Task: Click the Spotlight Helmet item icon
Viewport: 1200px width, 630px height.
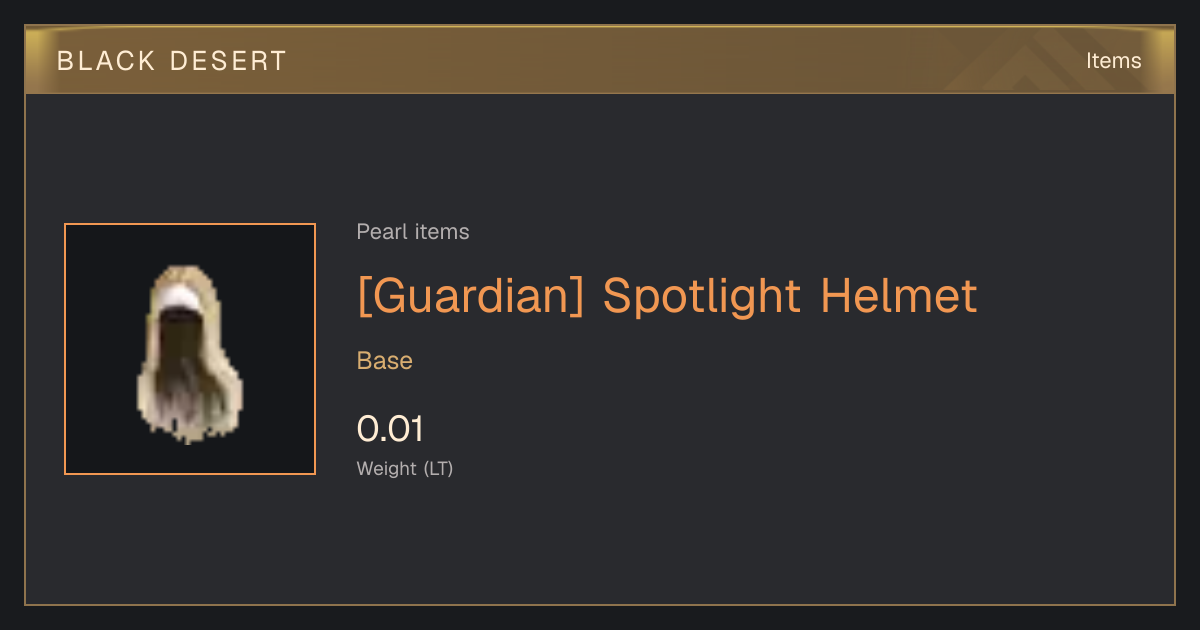Action: pyautogui.click(x=189, y=354)
